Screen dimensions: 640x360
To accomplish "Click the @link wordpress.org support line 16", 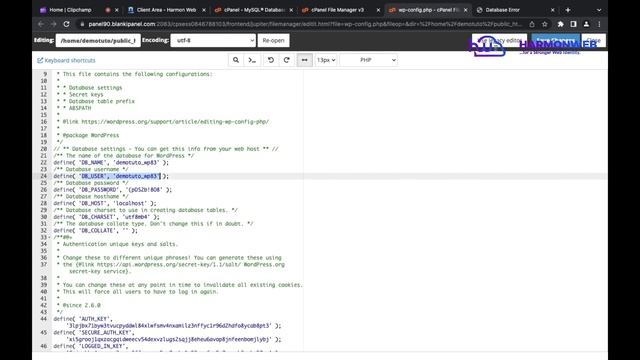I will coord(162,122).
